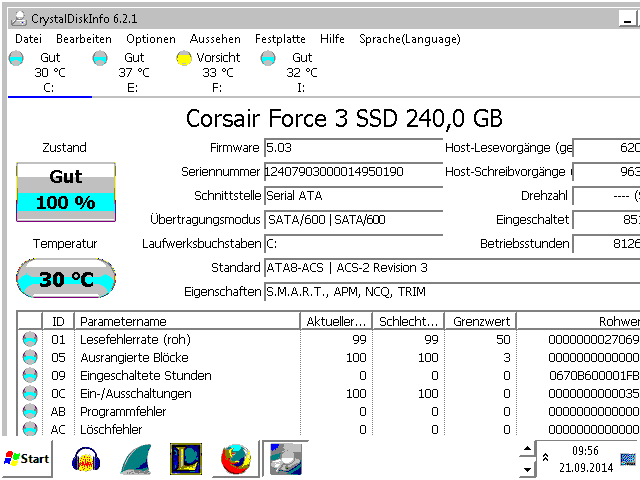Image resolution: width=640 pixels, height=480 pixels.
Task: Click the Host-Lesevorgänge value field
Action: [606, 148]
